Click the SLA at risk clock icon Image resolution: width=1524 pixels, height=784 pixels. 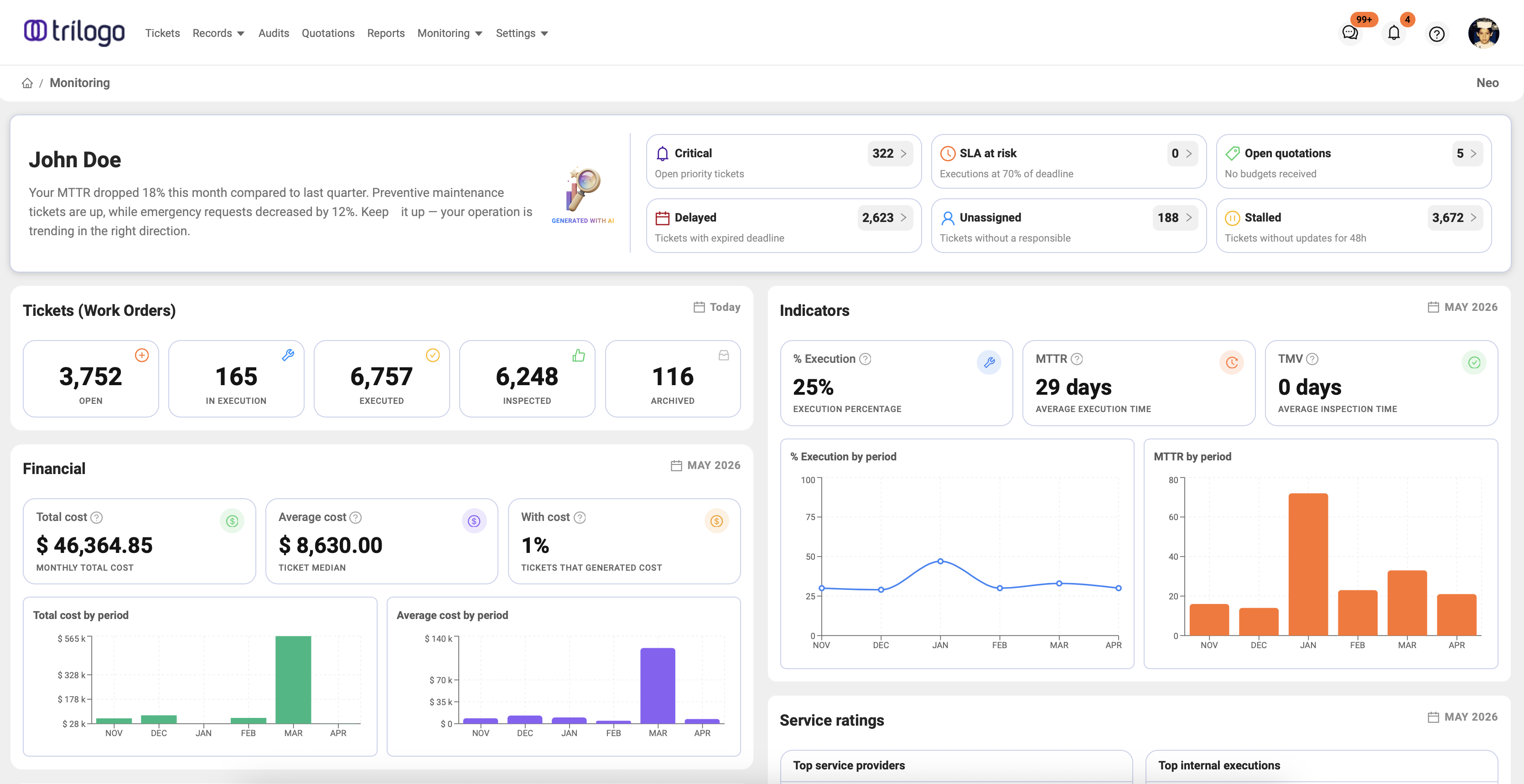948,153
